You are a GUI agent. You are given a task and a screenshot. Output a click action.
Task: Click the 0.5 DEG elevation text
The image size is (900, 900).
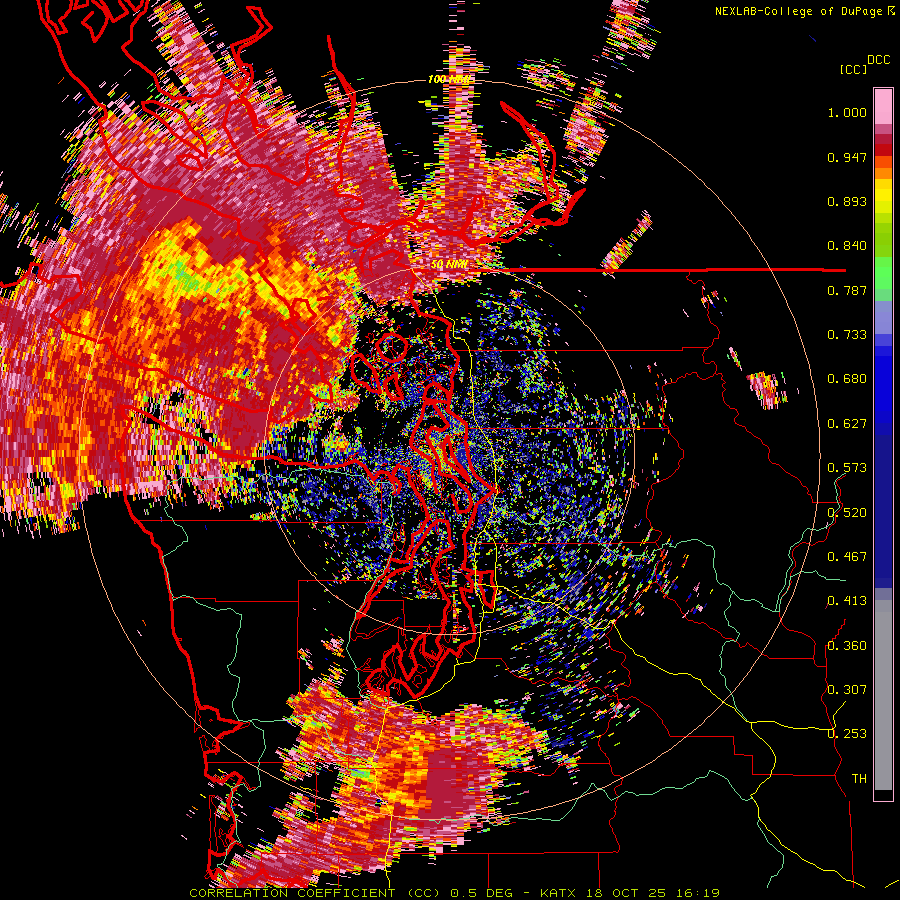pyautogui.click(x=481, y=893)
